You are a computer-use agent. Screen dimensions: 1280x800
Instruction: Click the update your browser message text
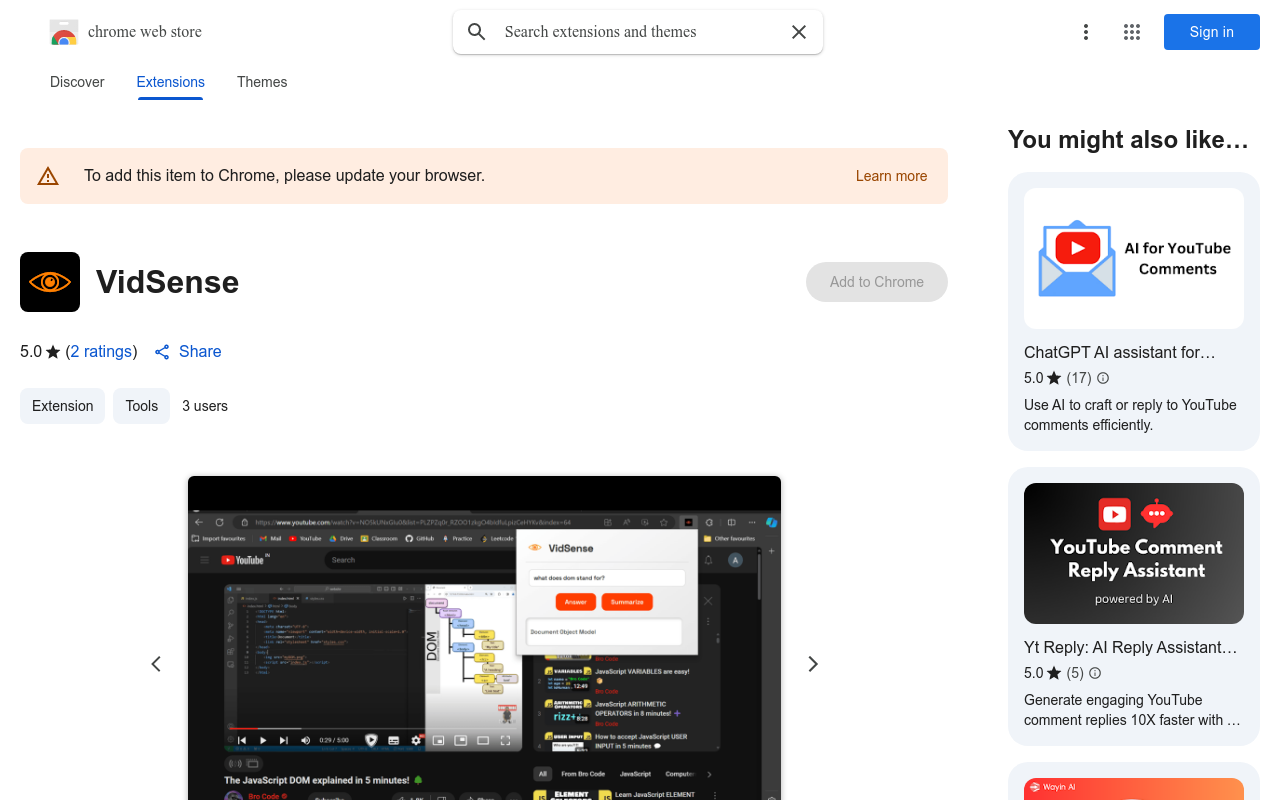pyautogui.click(x=284, y=176)
